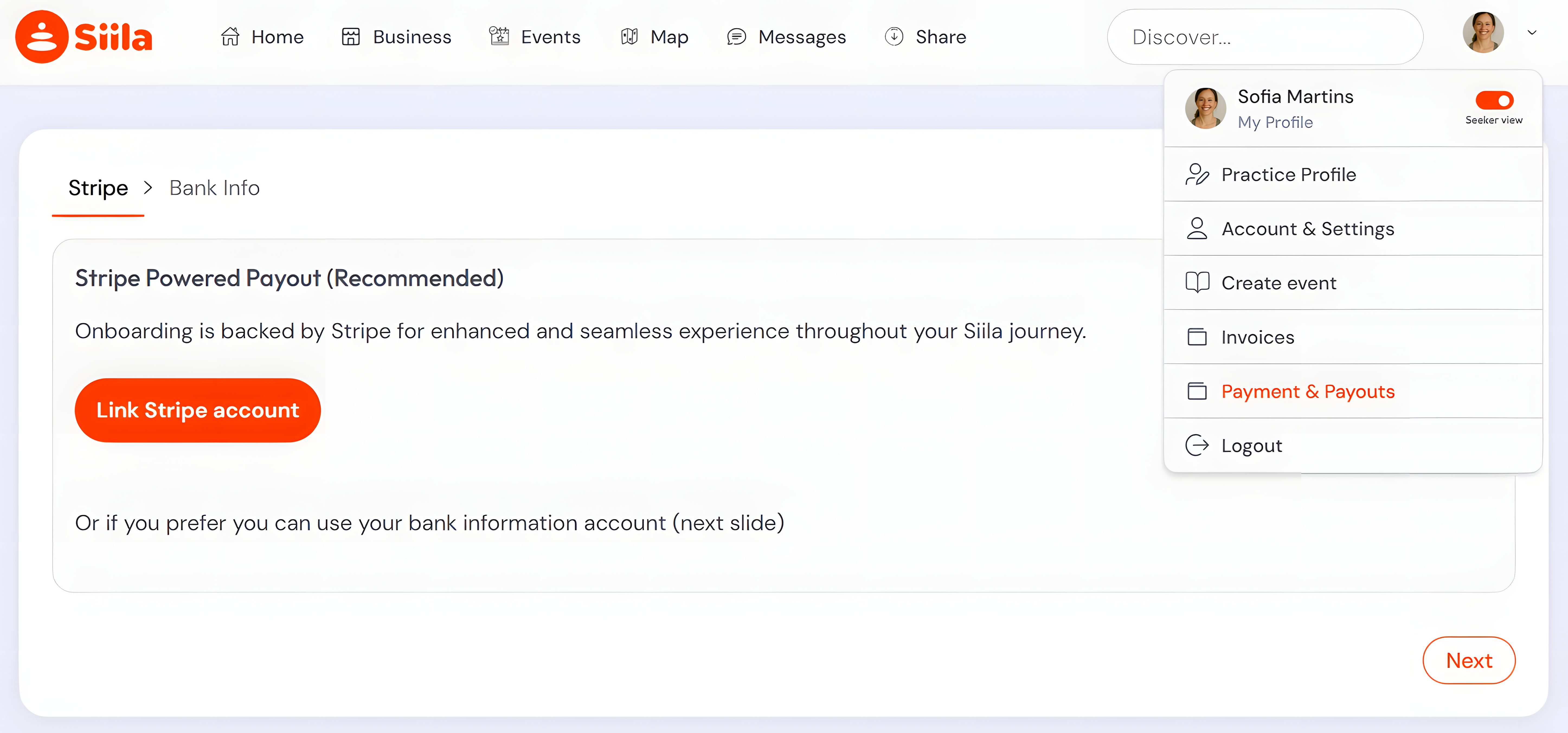Image resolution: width=1568 pixels, height=733 pixels.
Task: Open Account & Settings menu entry
Action: (1352, 228)
